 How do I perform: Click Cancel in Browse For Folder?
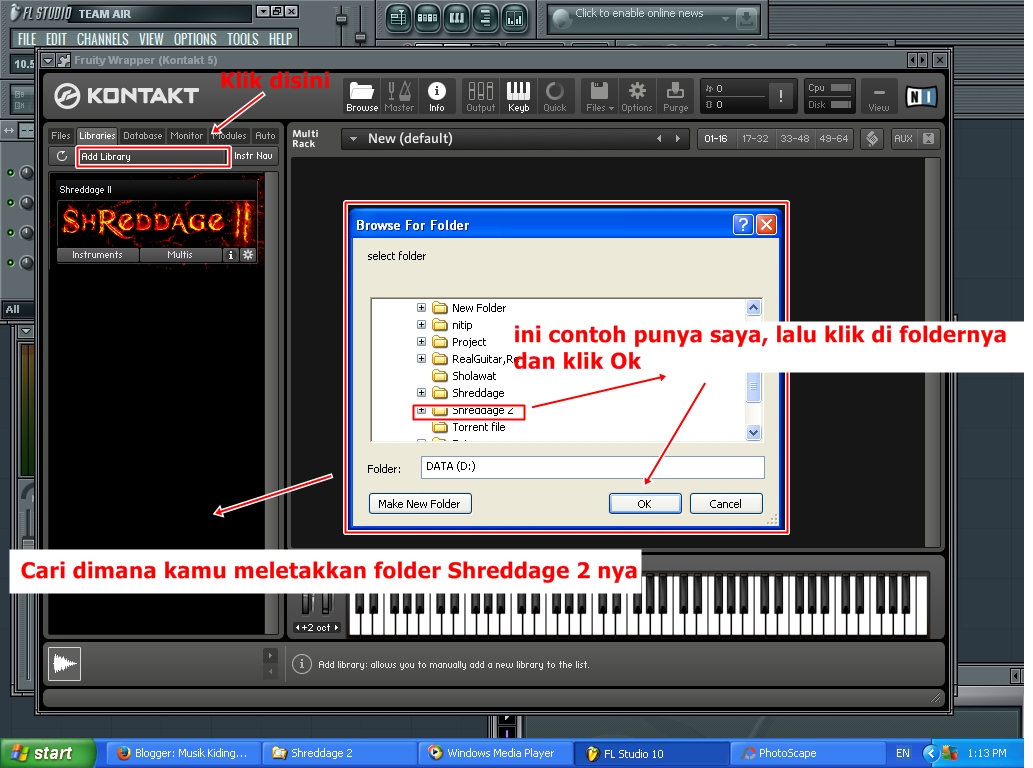725,504
